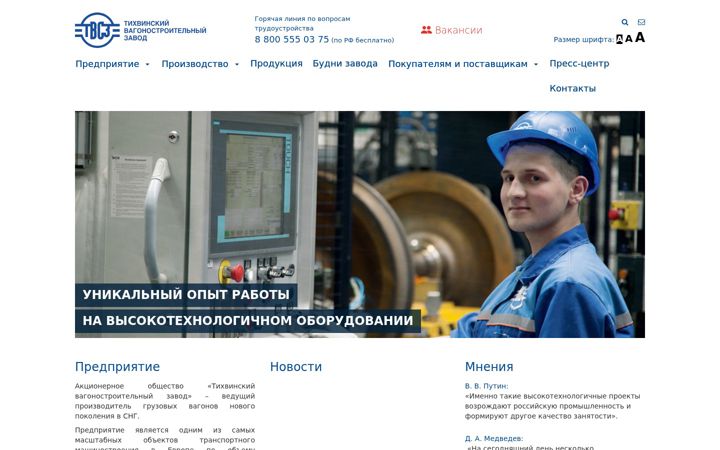The height and width of the screenshot is (450, 720).
Task: Click the hero banner worker image
Action: 360,224
